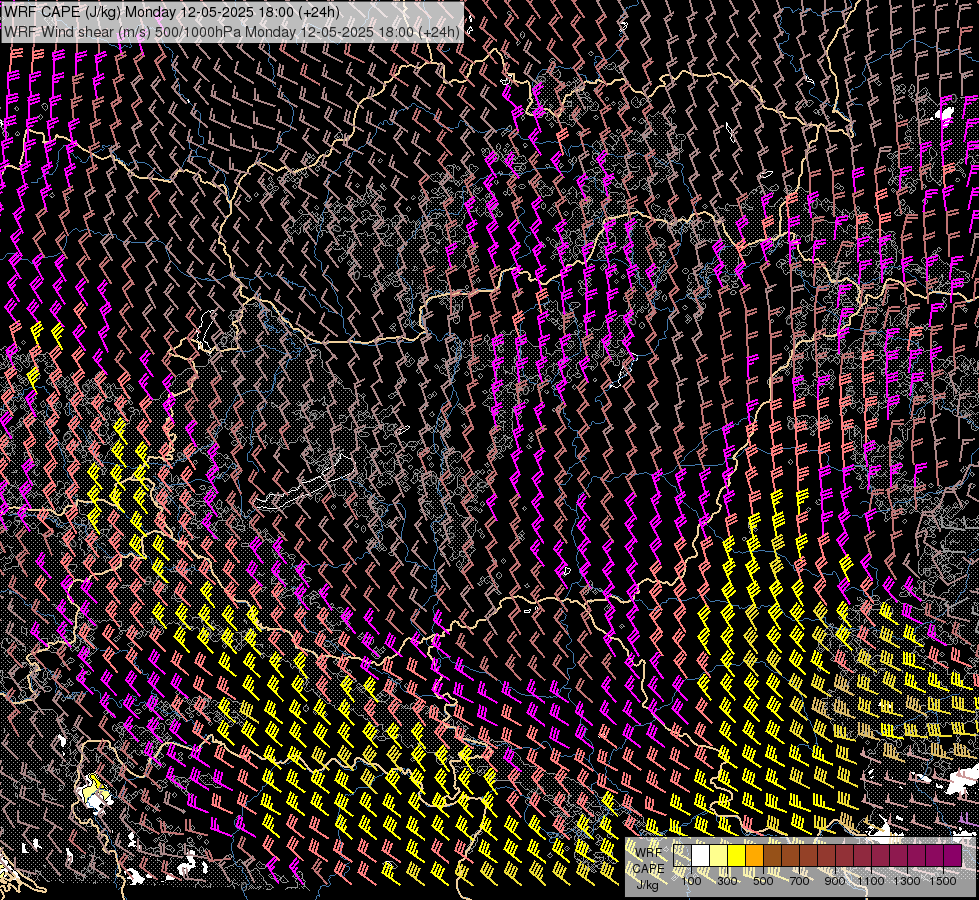The image size is (979, 900).
Task: Click the WRF CAPE title line
Action: 172,12
